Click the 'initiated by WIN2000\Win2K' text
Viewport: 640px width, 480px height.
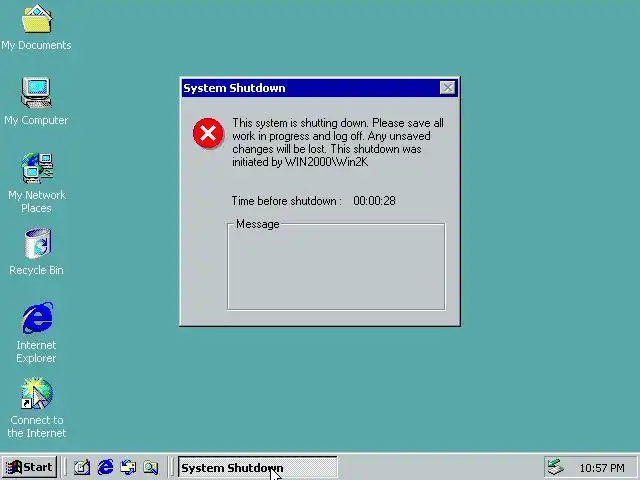point(300,162)
